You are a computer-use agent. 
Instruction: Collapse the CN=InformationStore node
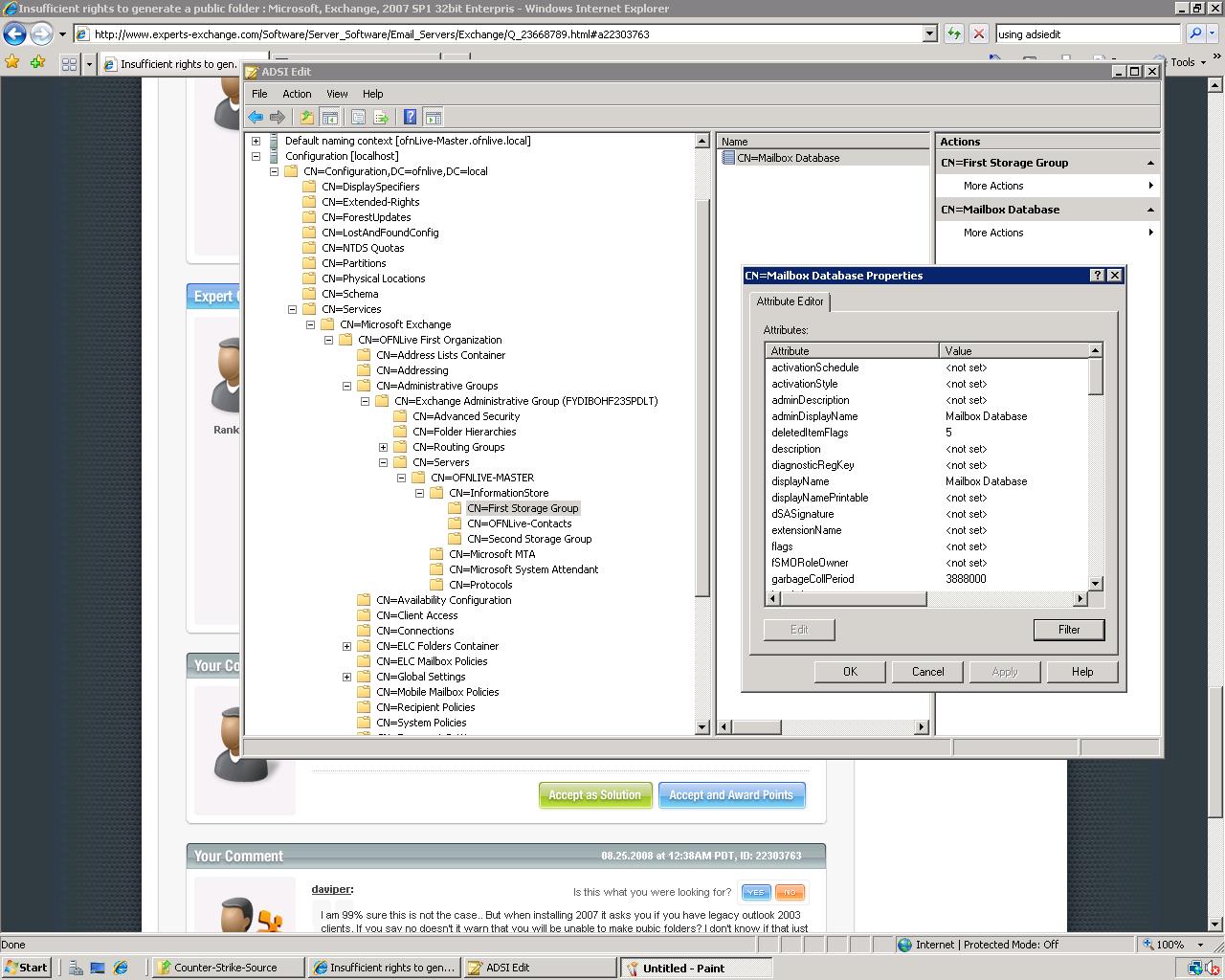coord(419,493)
